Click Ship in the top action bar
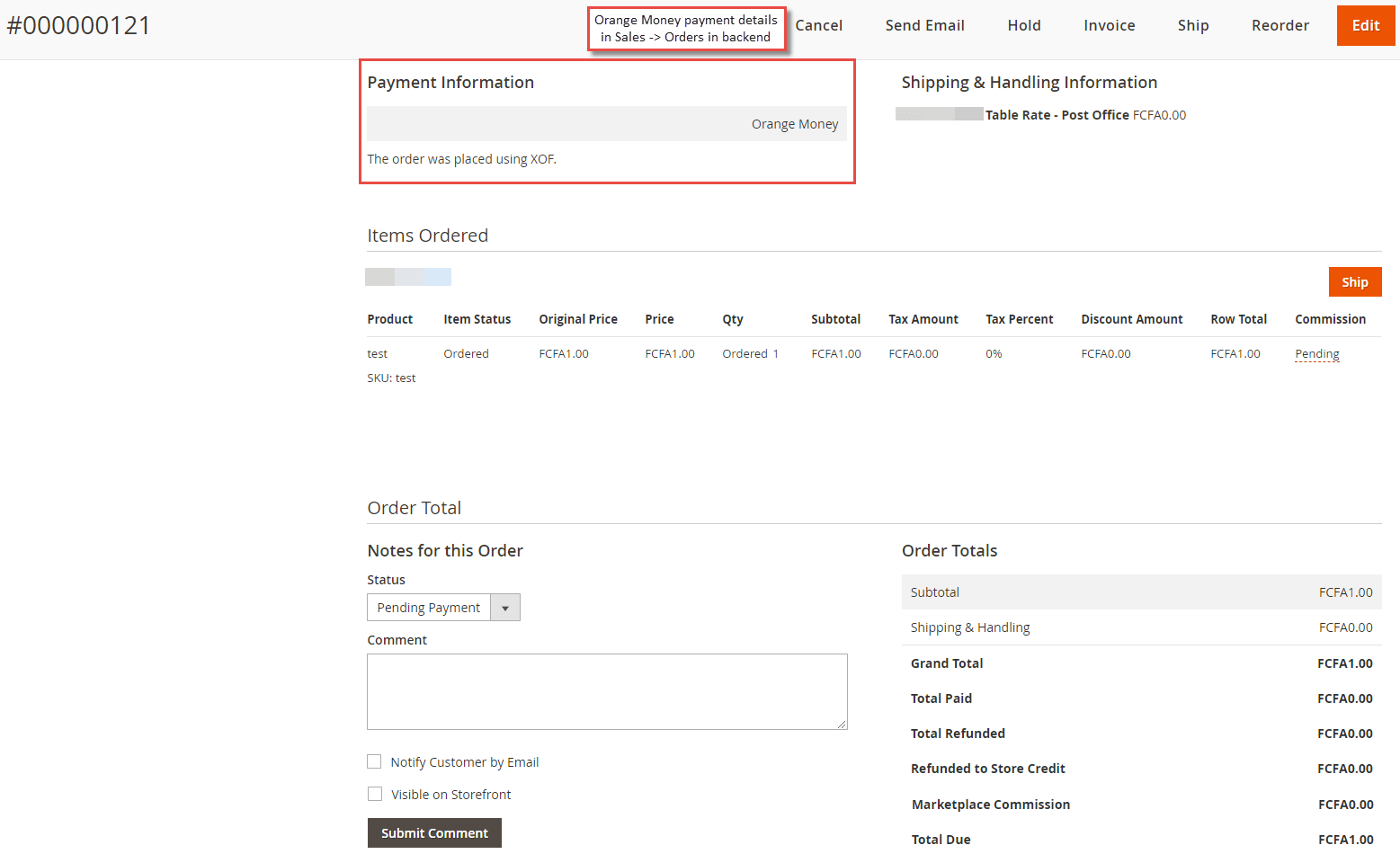The height and width of the screenshot is (854, 1400). [1192, 25]
